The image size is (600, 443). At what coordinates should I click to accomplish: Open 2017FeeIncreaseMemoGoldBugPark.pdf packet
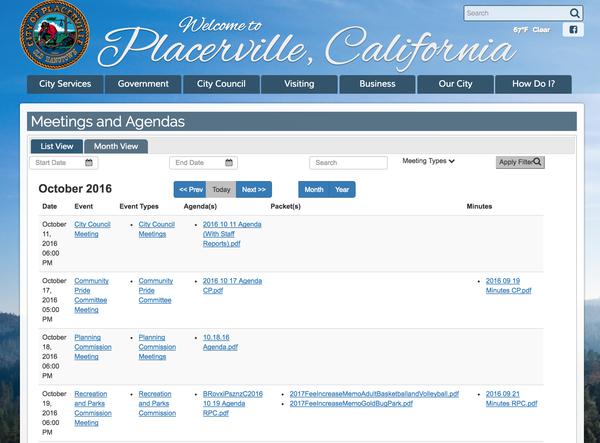coord(351,404)
